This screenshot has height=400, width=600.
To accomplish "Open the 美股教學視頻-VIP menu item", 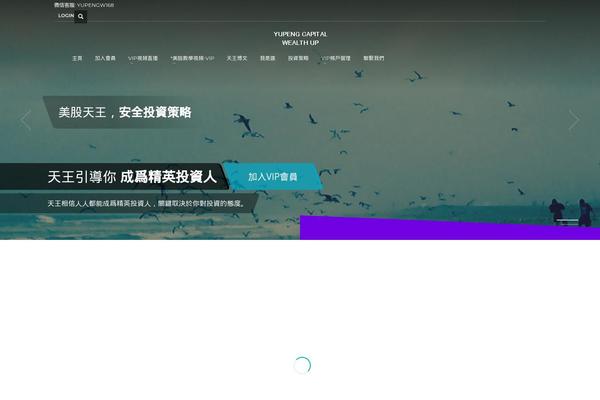I will click(x=192, y=58).
